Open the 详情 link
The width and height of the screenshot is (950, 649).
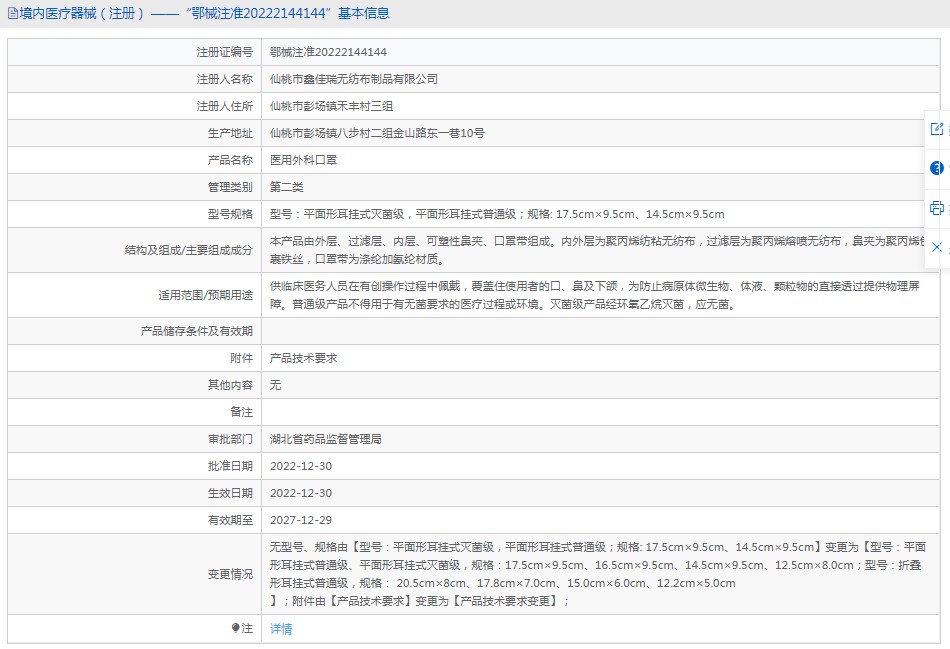point(281,629)
